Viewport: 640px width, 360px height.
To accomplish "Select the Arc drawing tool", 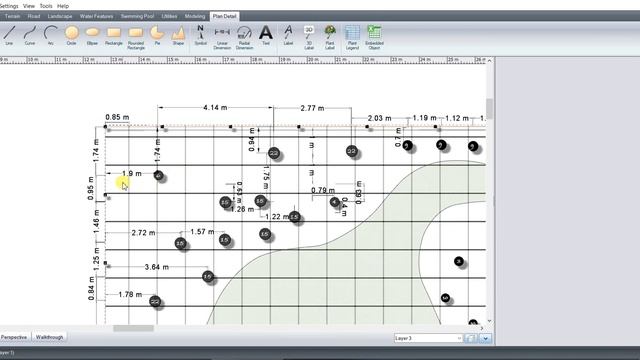I will coord(51,36).
